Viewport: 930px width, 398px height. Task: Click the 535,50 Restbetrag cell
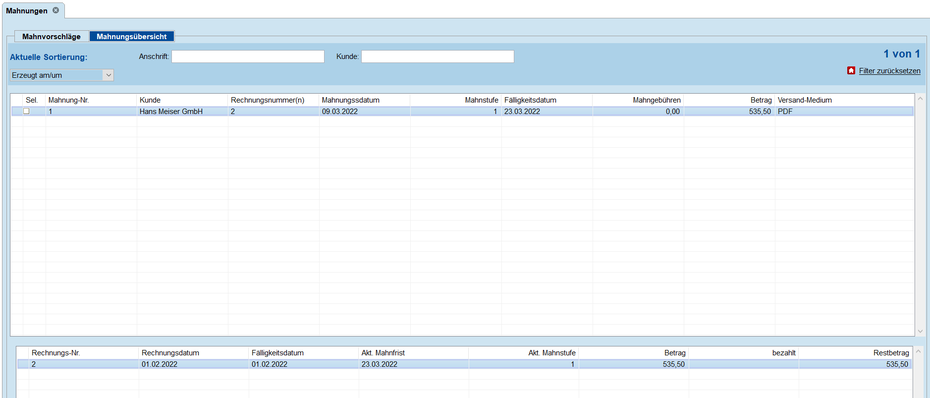click(855, 364)
